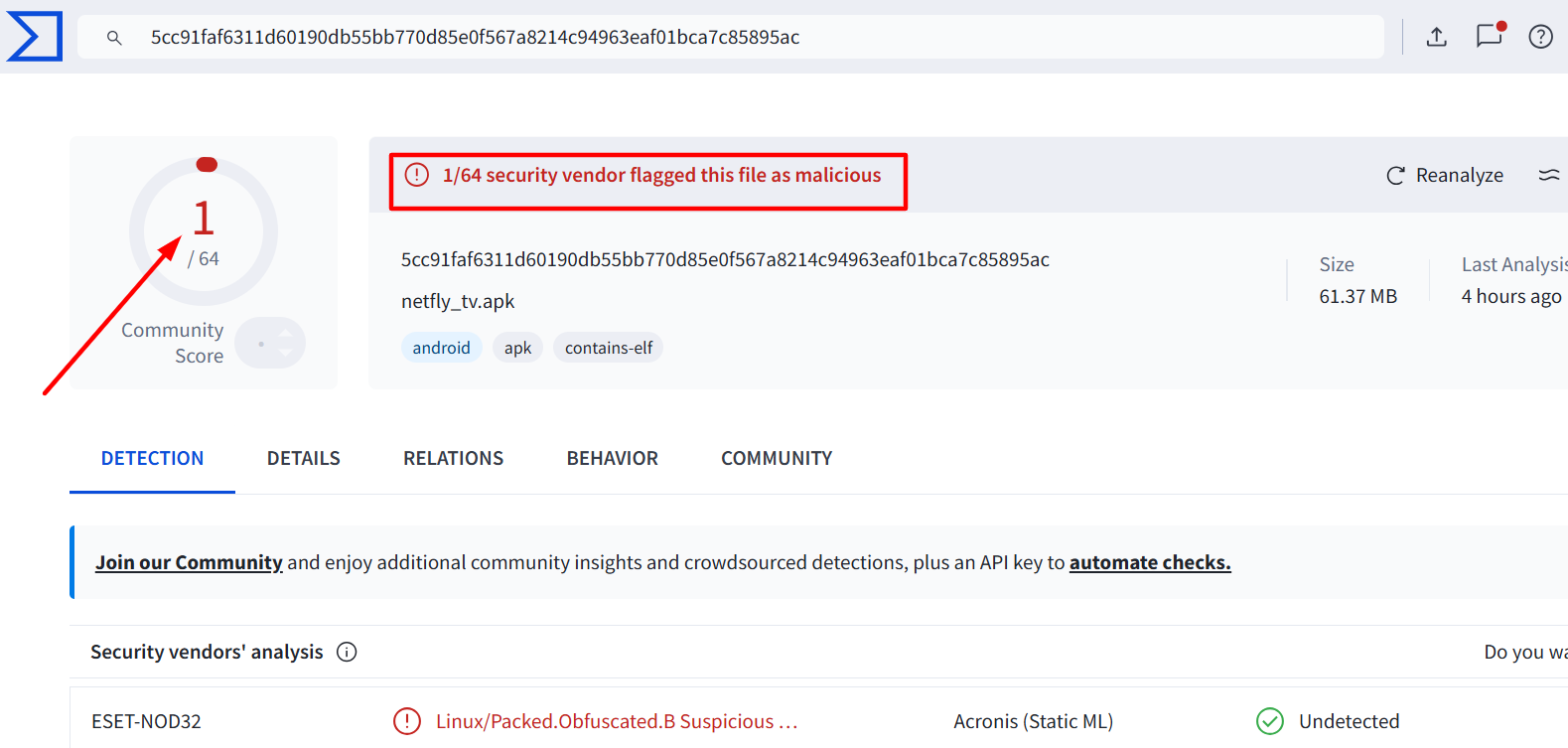Upvote the community score arrow
The width and height of the screenshot is (1568, 748).
286,333
